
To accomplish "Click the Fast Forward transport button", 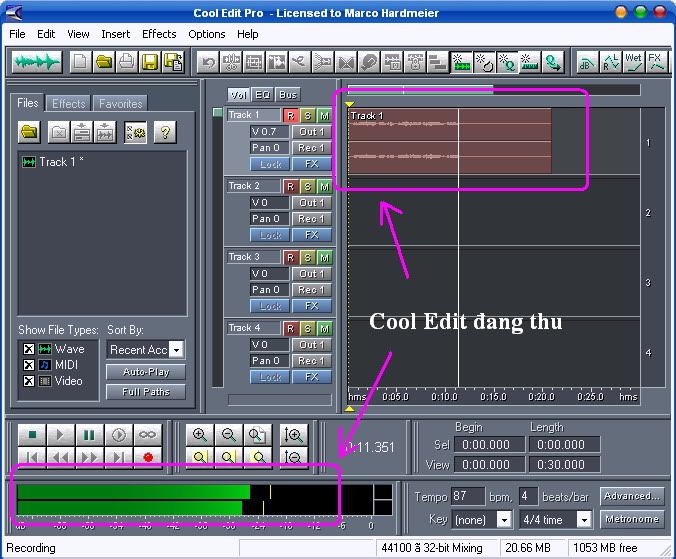I will 89,457.
